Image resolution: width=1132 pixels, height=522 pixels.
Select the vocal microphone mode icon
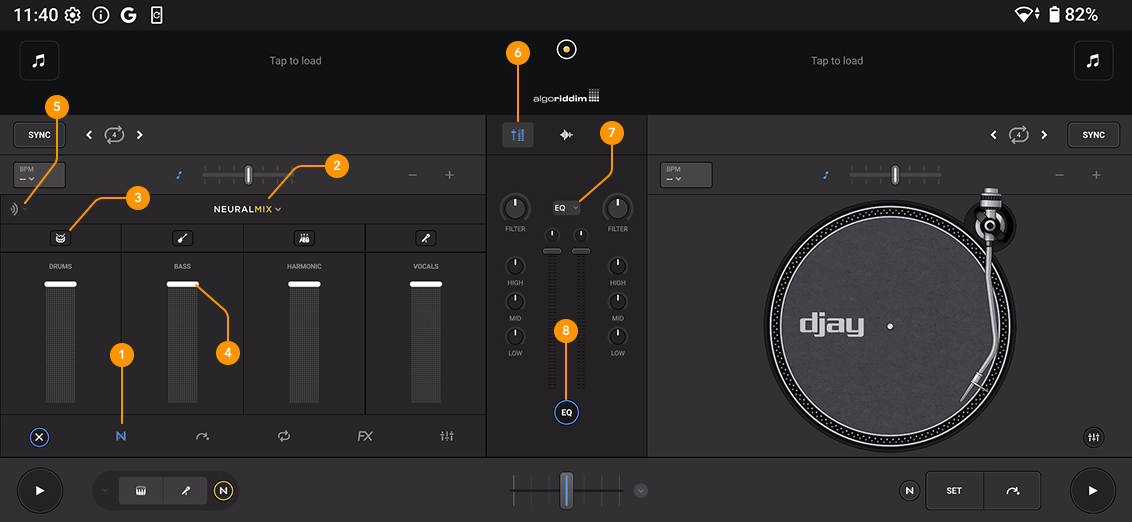tap(186, 491)
